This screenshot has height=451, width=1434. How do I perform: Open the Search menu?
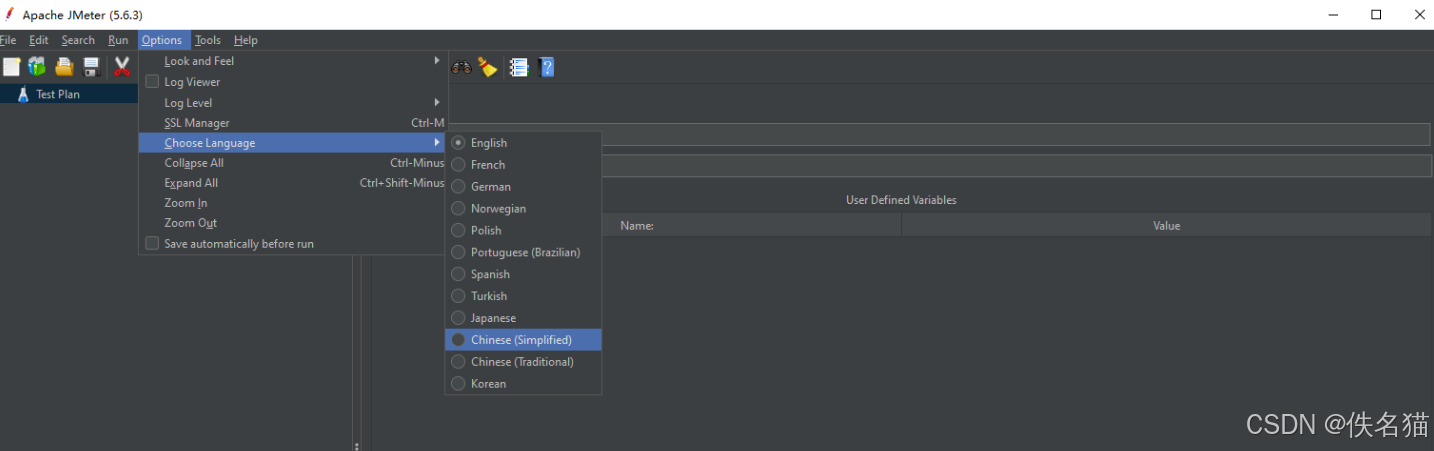point(78,40)
